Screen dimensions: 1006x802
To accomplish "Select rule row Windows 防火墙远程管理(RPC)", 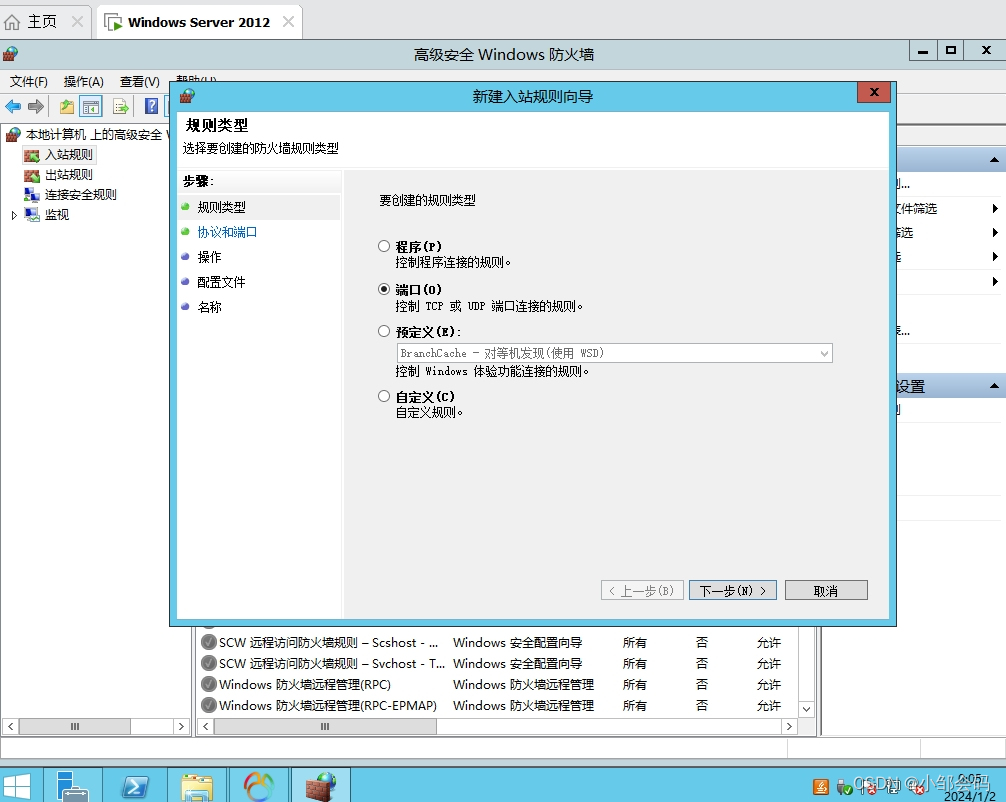I will pyautogui.click(x=499, y=685).
